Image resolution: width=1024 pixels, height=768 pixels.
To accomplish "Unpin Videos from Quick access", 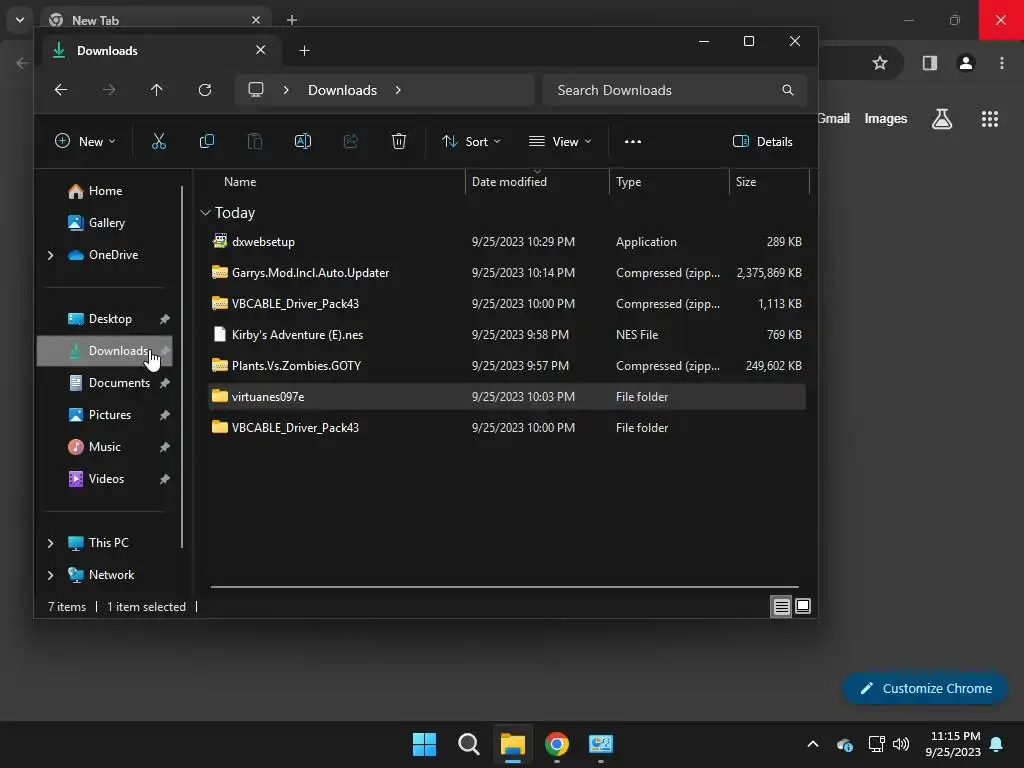I will tap(165, 479).
